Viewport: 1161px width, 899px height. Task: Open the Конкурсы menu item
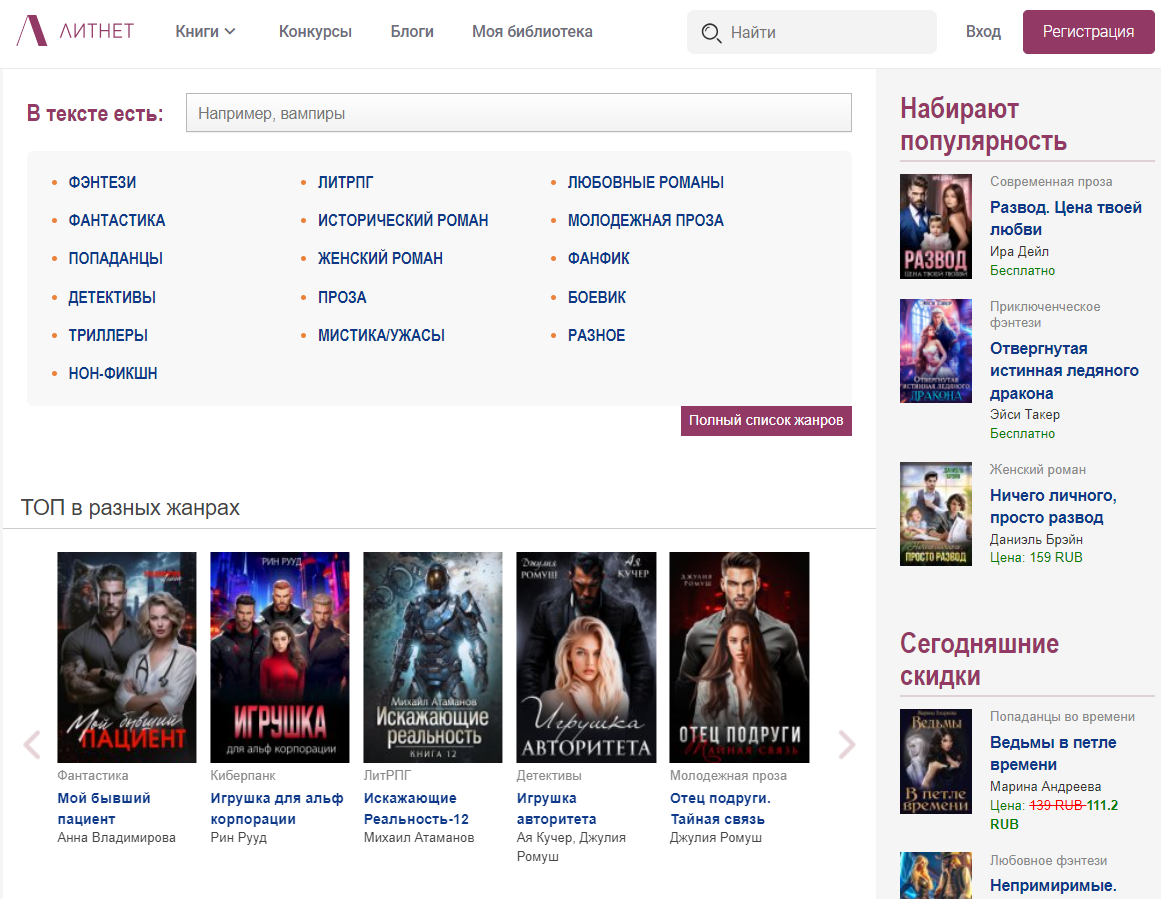315,31
